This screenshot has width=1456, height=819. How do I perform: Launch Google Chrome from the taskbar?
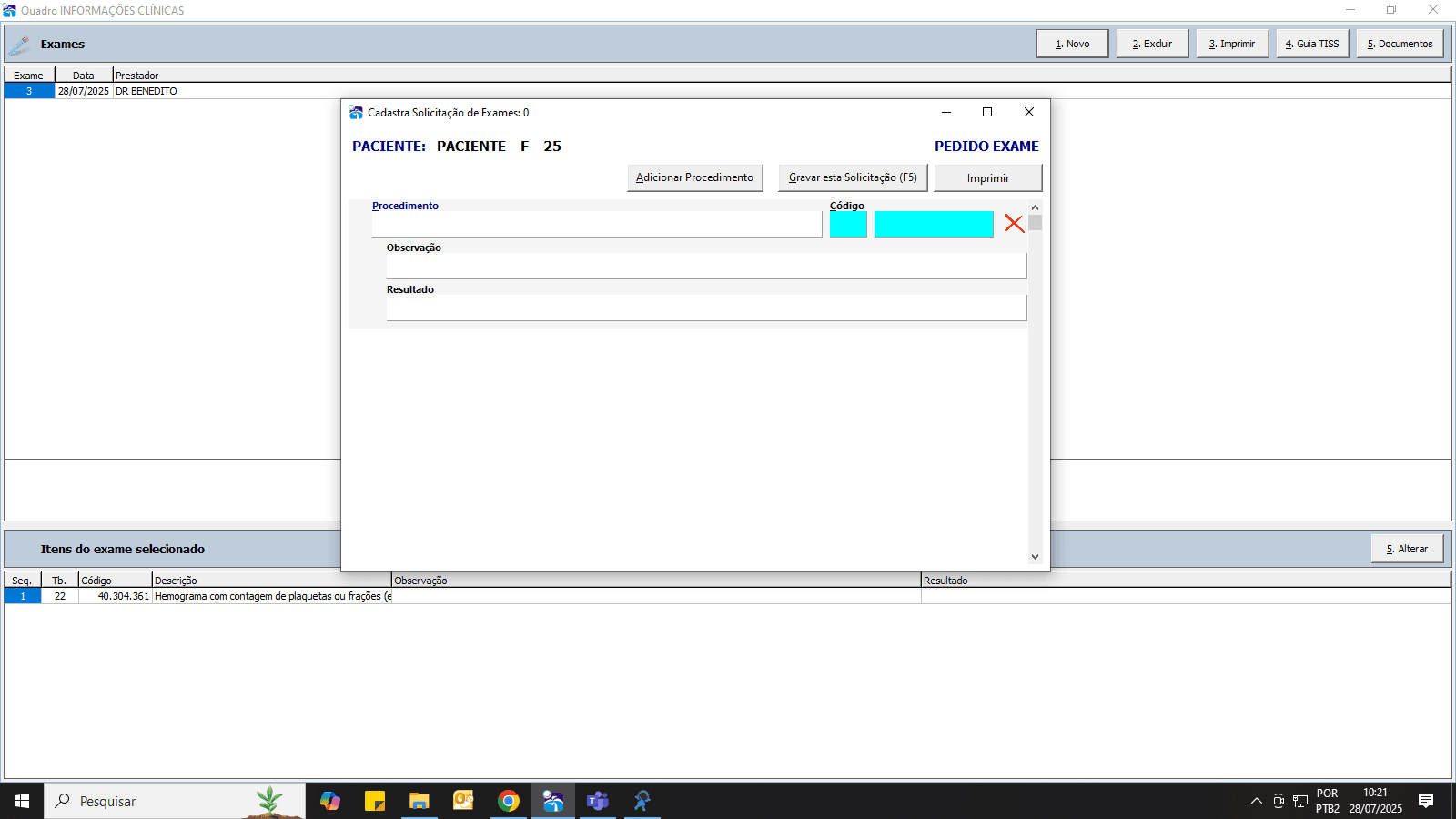509,801
